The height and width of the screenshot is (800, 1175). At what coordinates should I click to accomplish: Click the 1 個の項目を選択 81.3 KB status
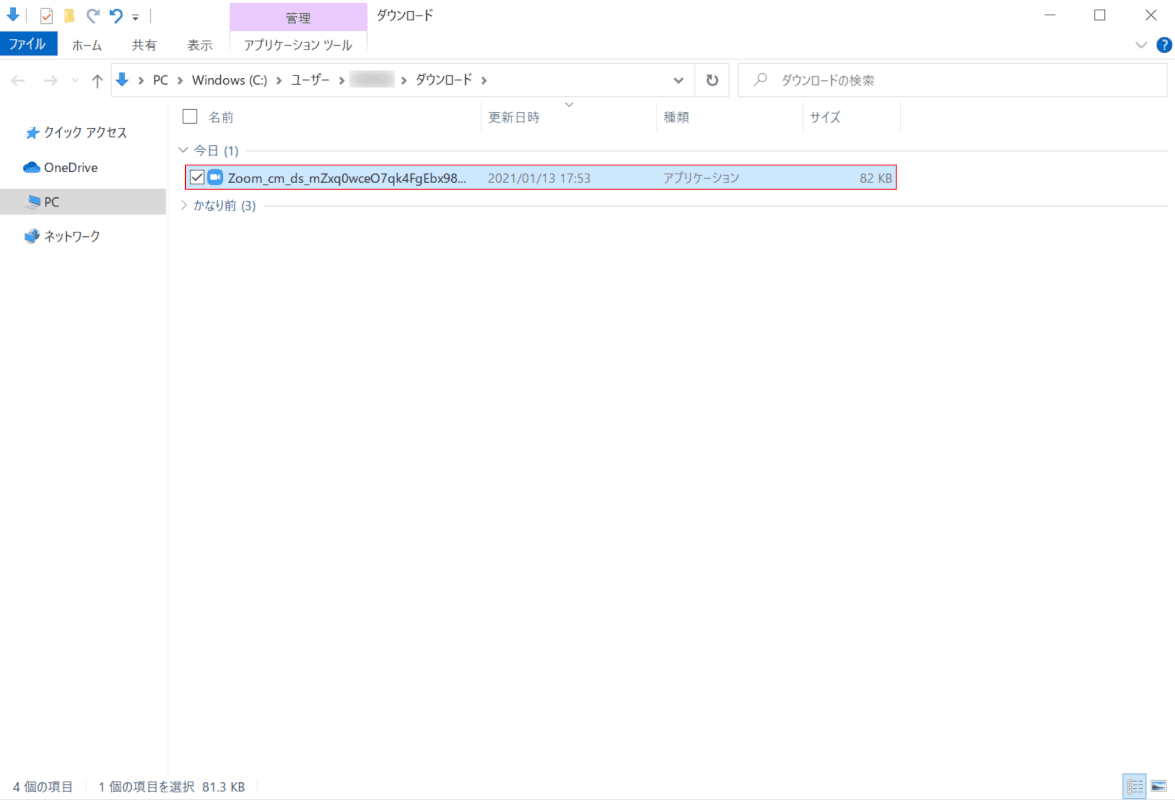[x=172, y=787]
